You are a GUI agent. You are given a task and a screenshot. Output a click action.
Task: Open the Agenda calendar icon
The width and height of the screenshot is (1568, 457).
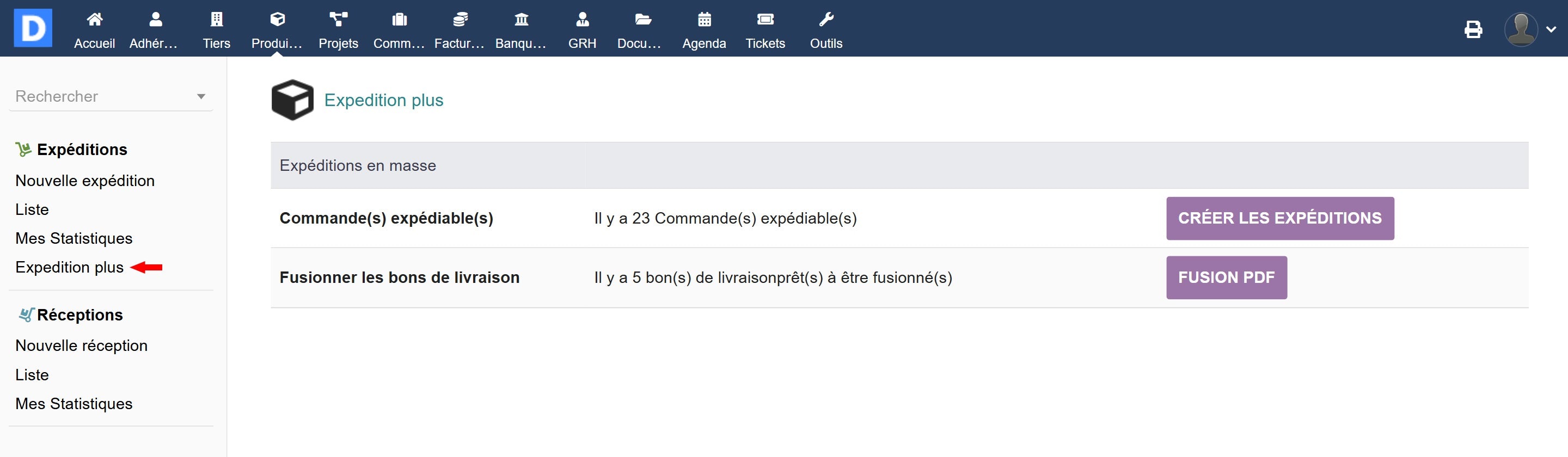[x=705, y=20]
